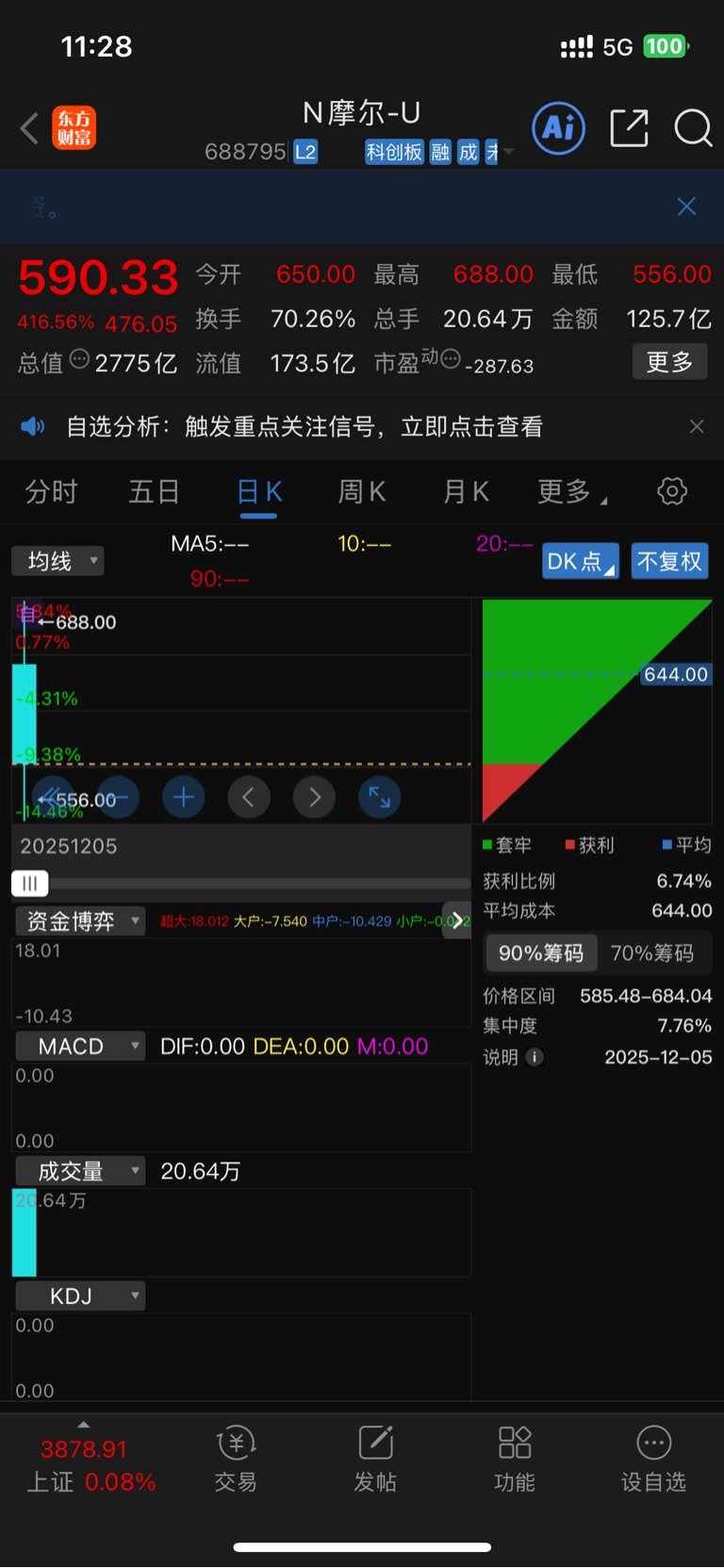724x1568 pixels.
Task: Tap the 科创板 tag
Action: coord(394,152)
